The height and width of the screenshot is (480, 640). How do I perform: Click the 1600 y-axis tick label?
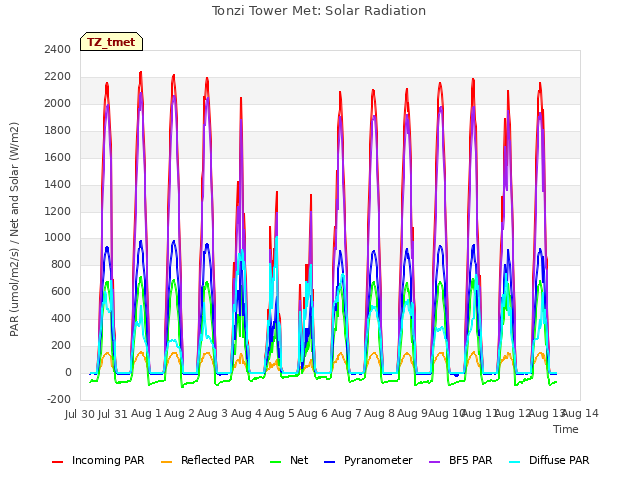tap(58, 157)
